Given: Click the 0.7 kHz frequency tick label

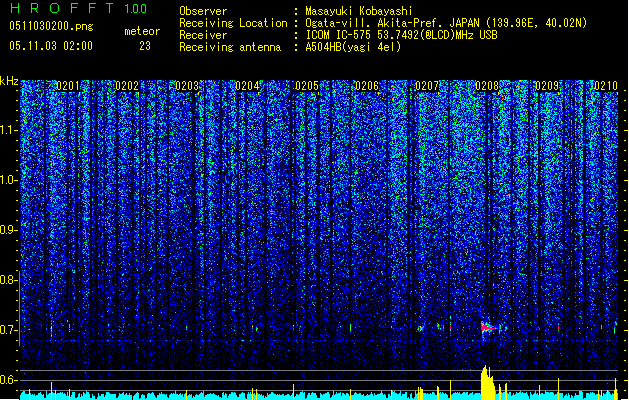Looking at the screenshot, I should 9,330.
